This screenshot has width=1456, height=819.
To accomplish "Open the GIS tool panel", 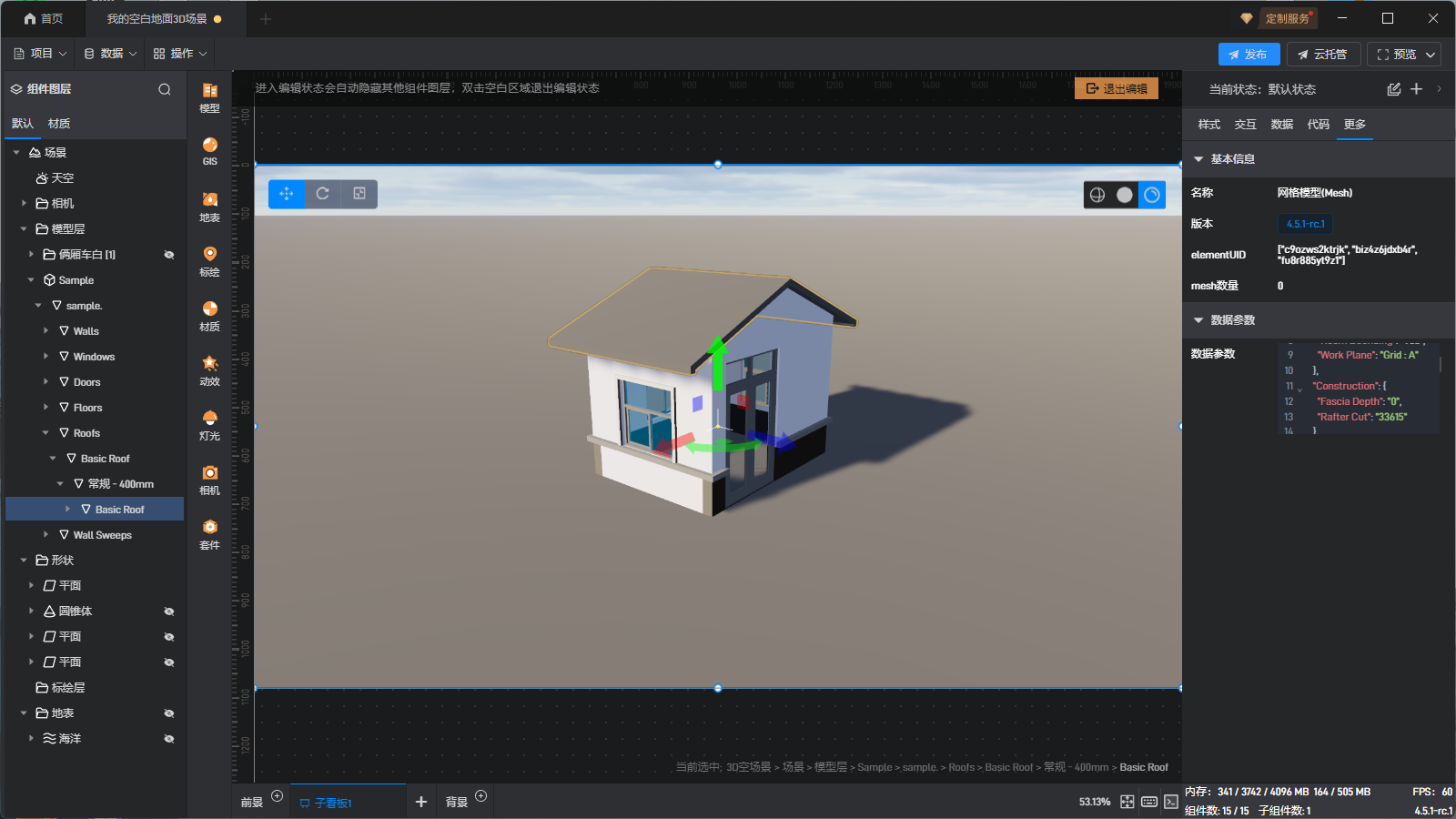I will pyautogui.click(x=209, y=151).
